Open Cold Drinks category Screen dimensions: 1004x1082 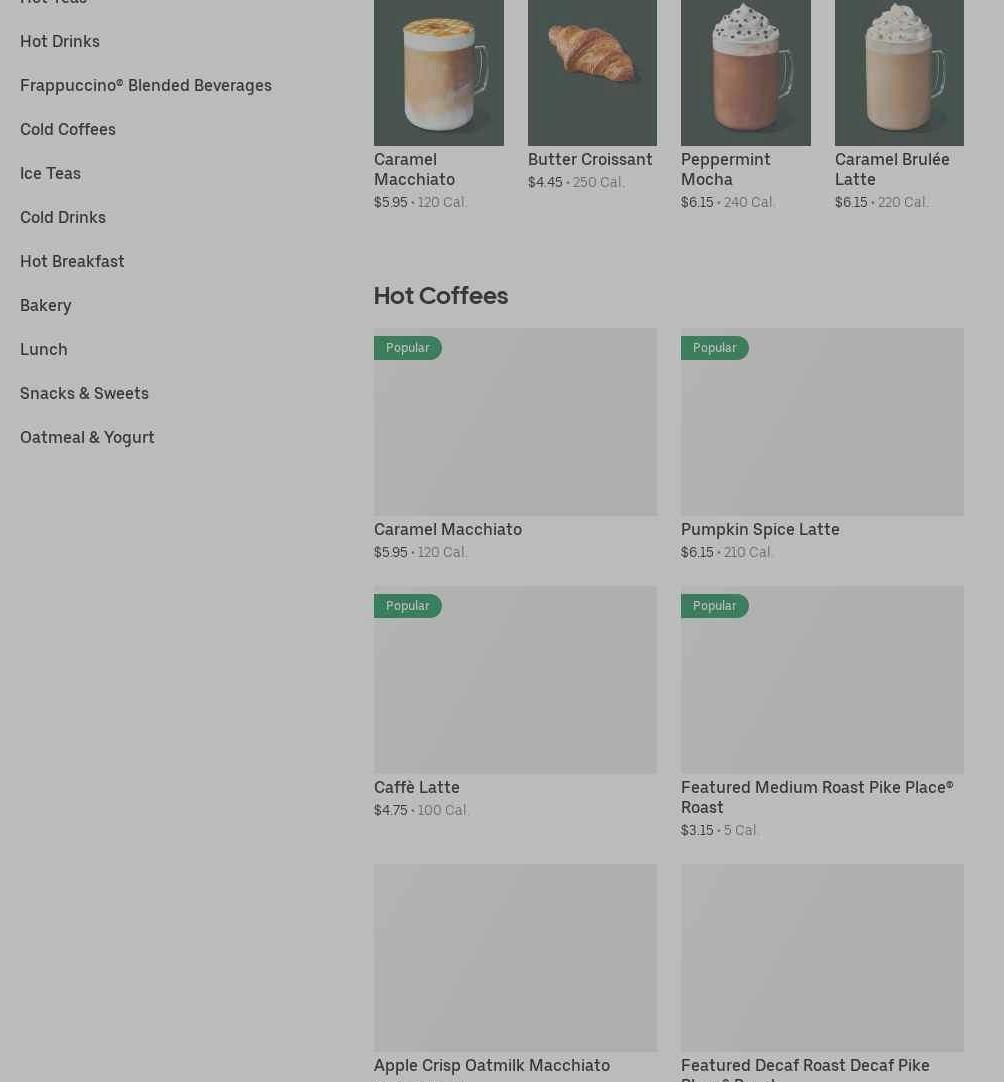[x=63, y=217]
